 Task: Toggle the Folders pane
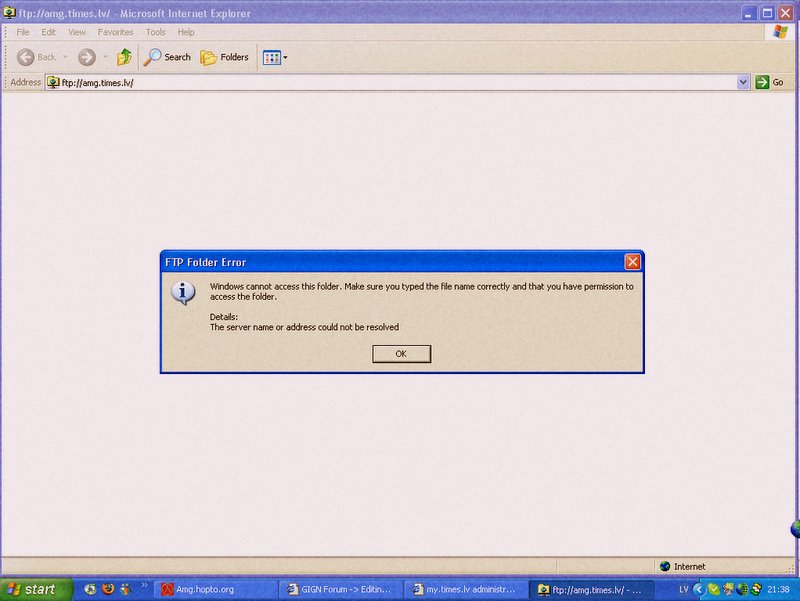tap(224, 57)
